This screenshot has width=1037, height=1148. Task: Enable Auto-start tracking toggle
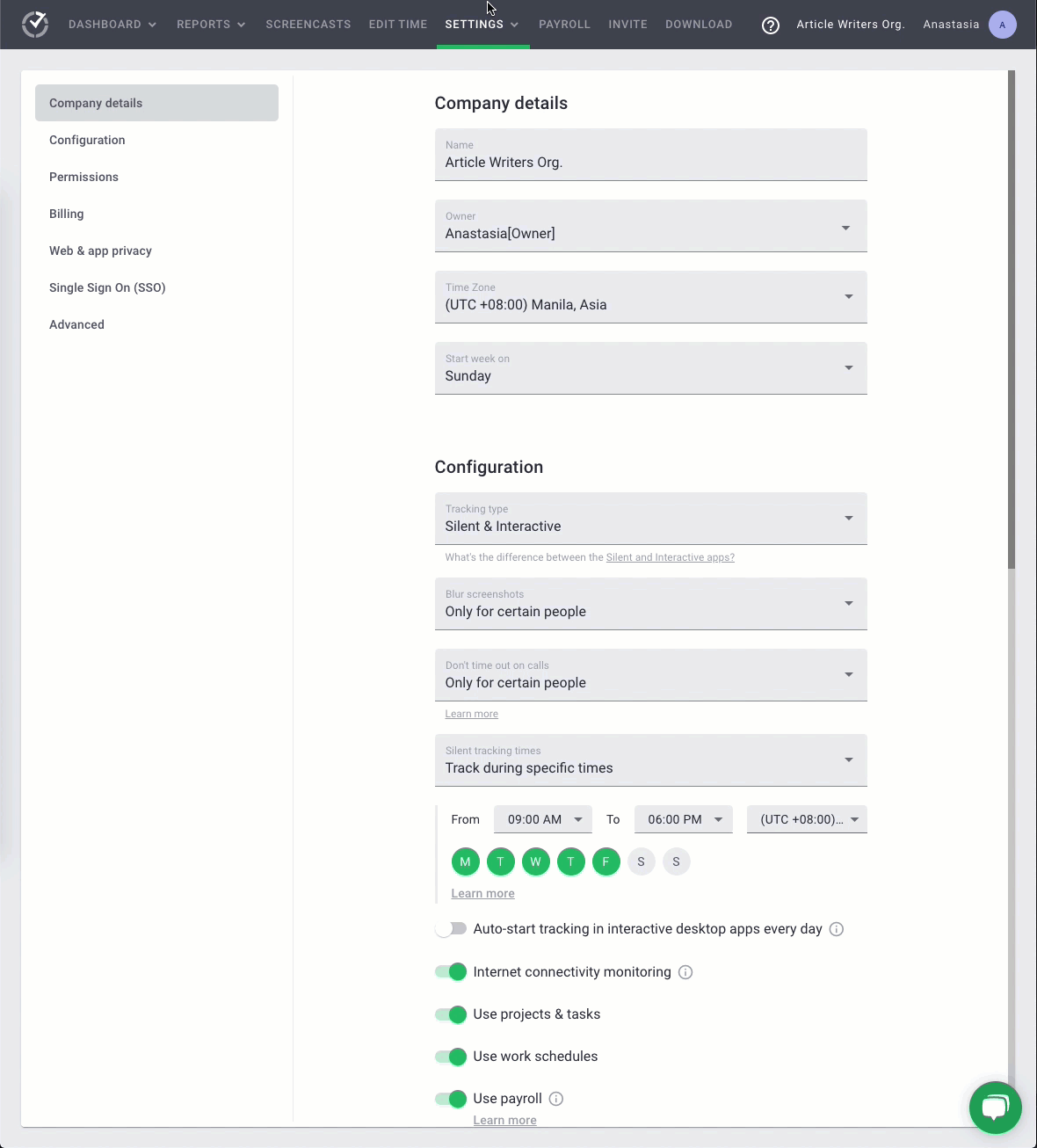click(x=451, y=929)
